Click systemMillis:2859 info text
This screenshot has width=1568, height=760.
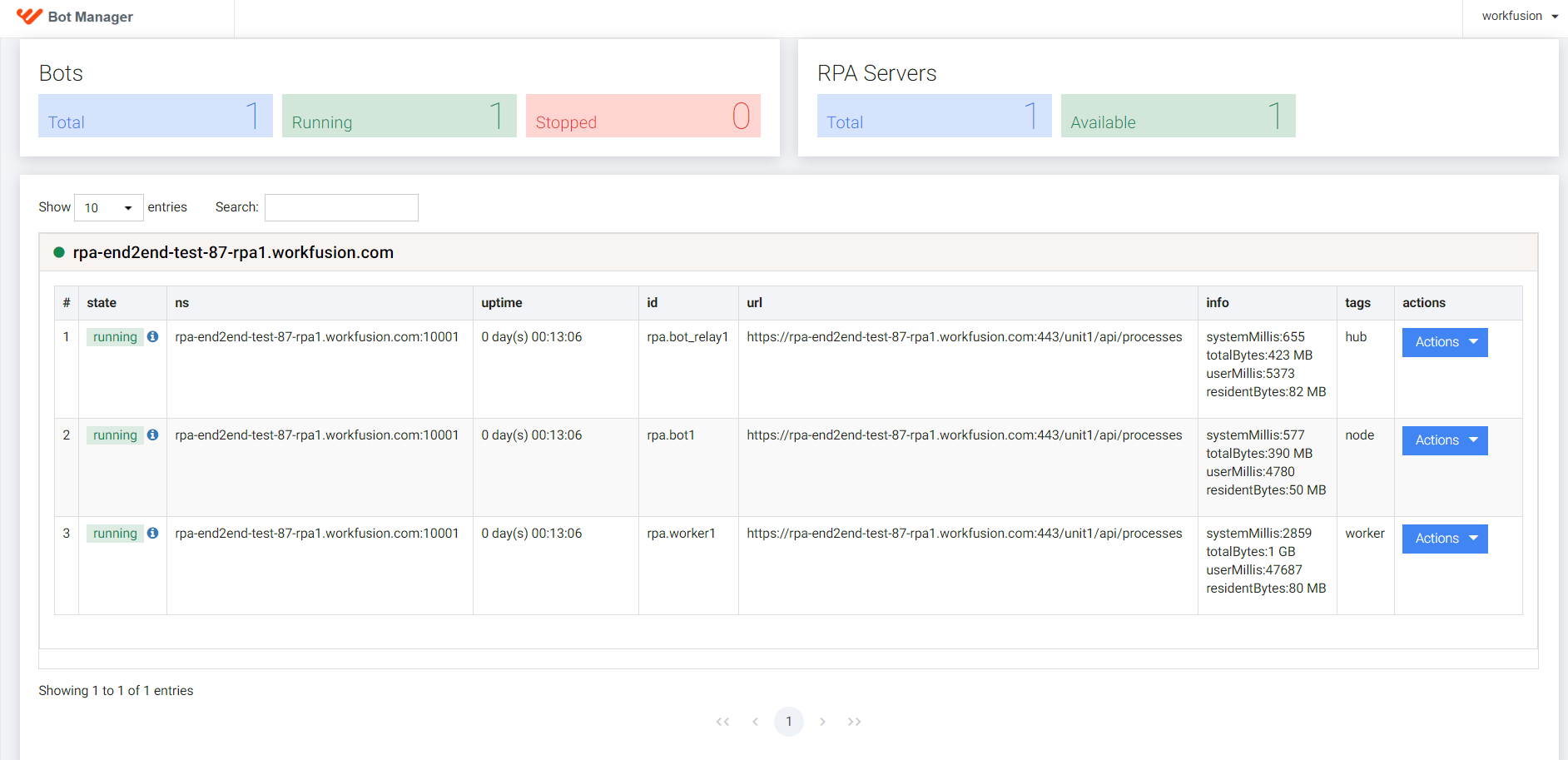tap(1258, 534)
